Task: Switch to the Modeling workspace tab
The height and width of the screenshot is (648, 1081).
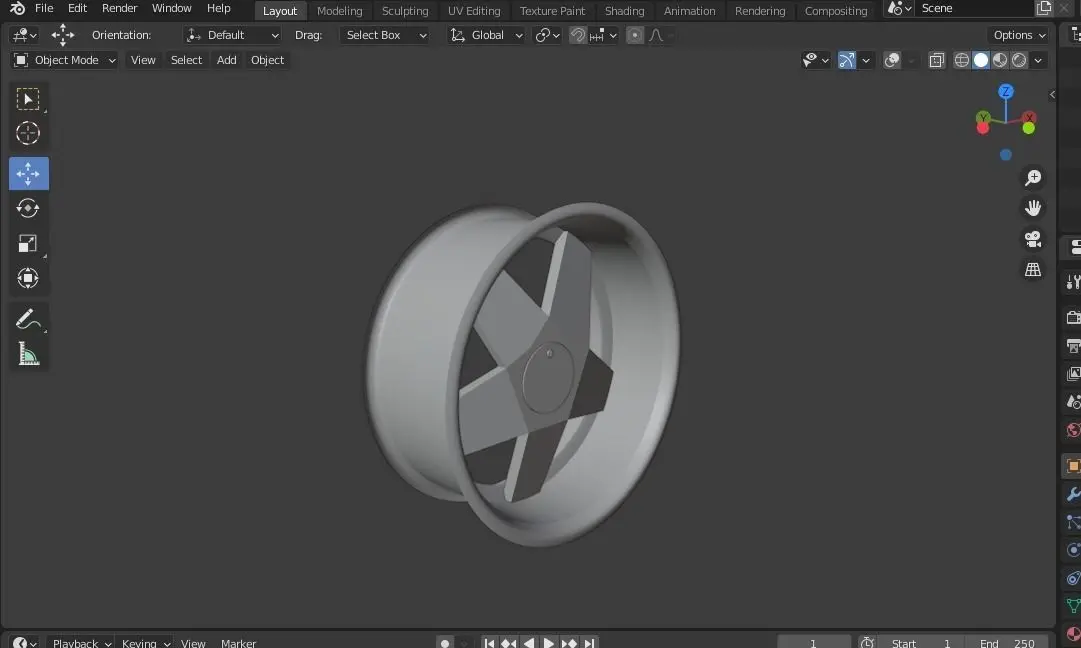Action: tap(339, 11)
